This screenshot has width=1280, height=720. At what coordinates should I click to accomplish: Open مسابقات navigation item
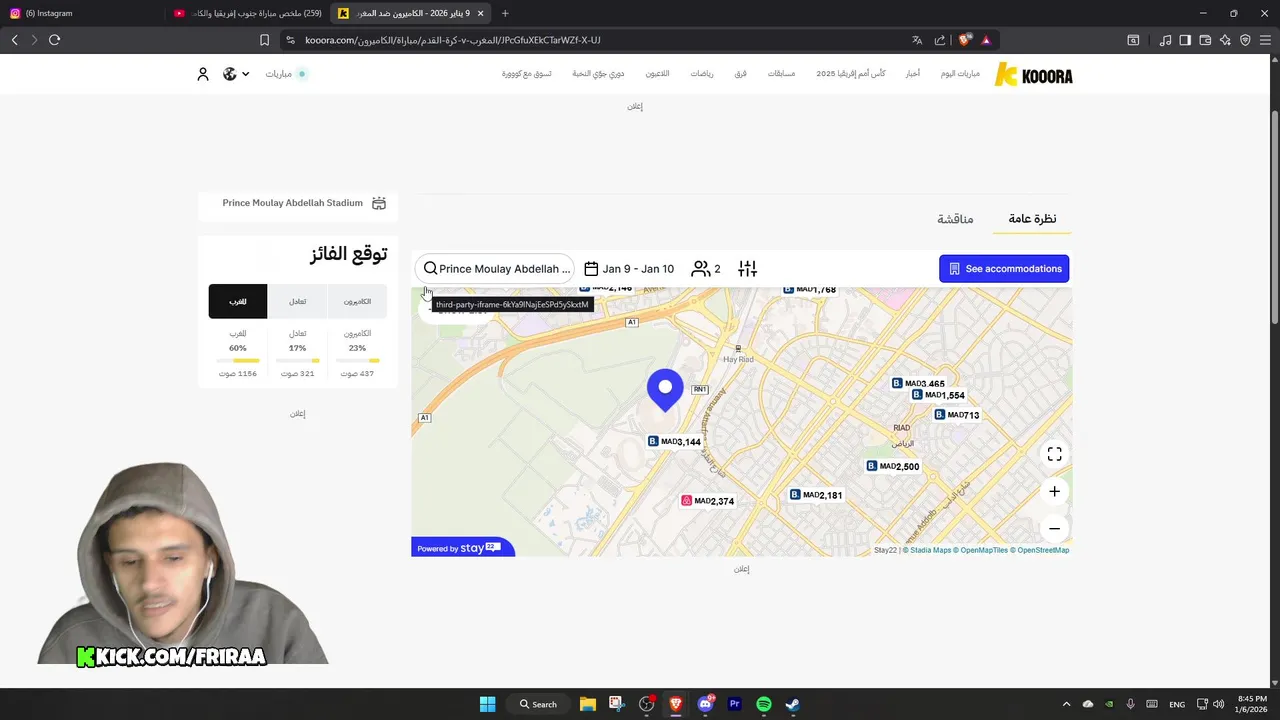[x=781, y=74]
